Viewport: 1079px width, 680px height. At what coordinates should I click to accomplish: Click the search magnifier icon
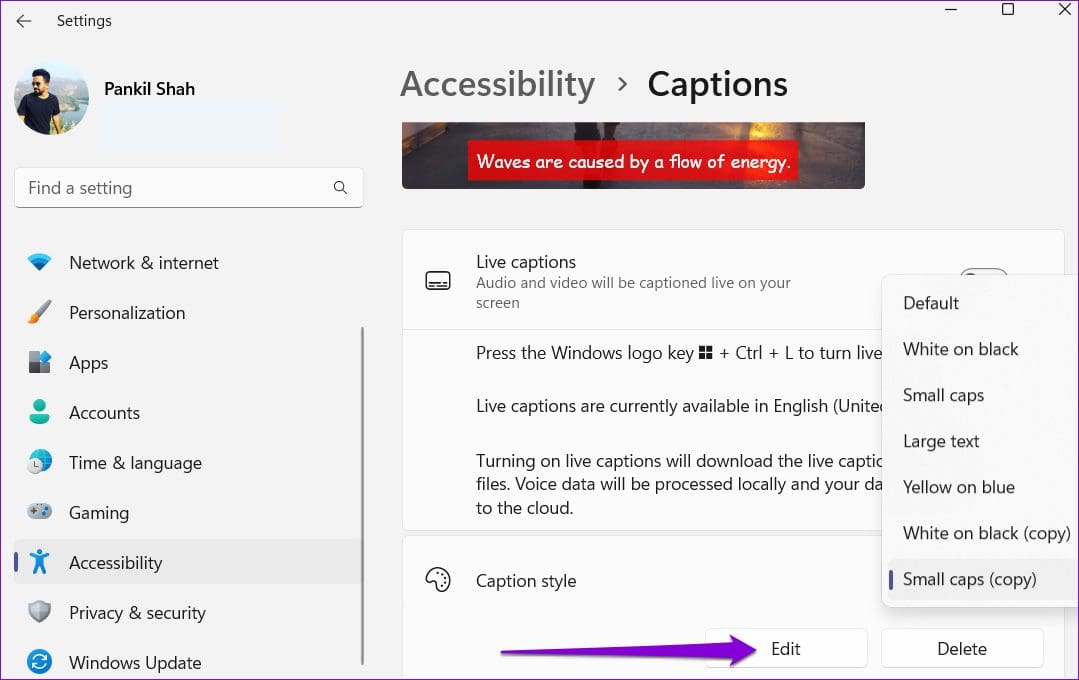340,187
